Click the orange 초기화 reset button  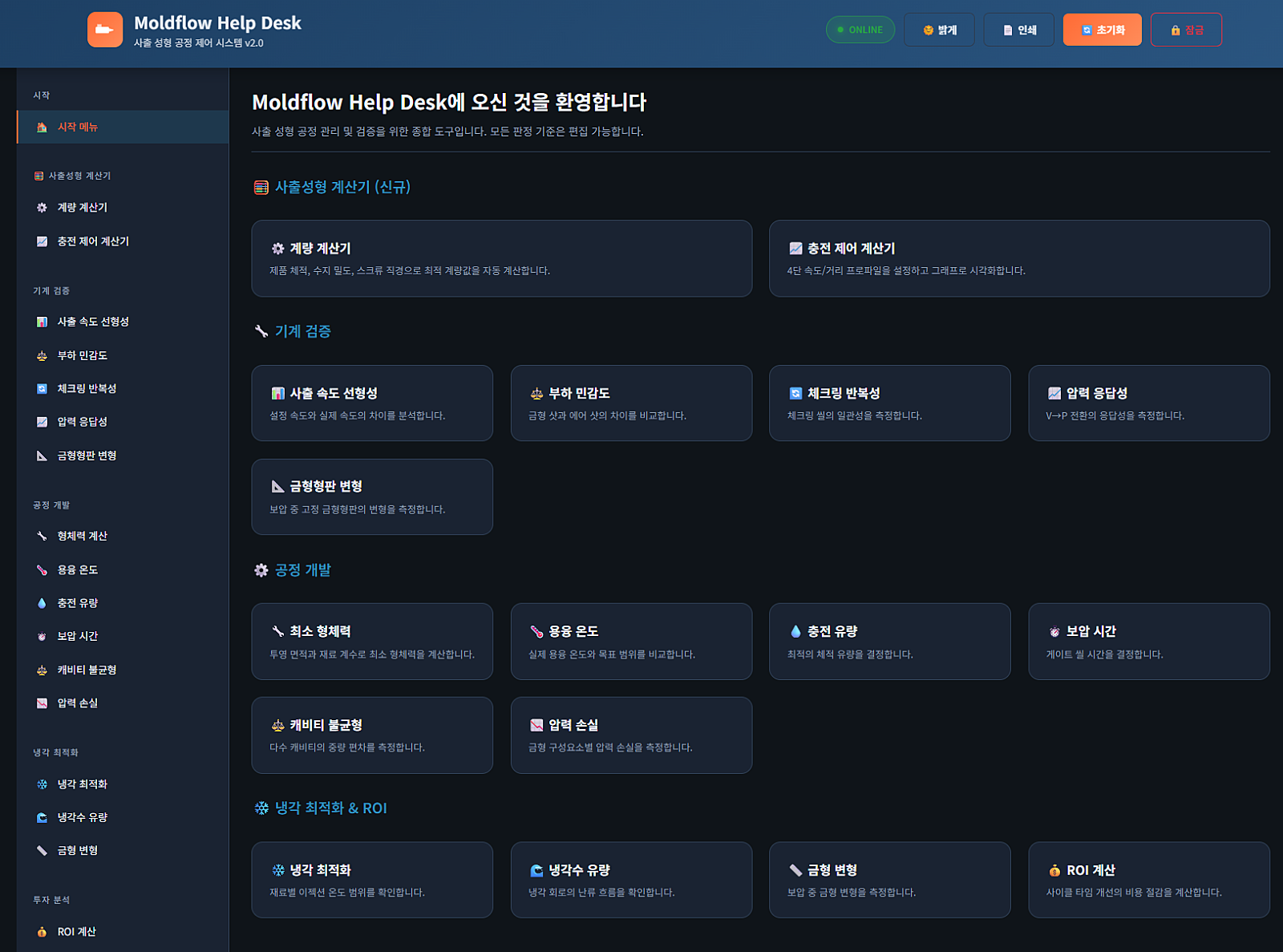pyautogui.click(x=1103, y=30)
